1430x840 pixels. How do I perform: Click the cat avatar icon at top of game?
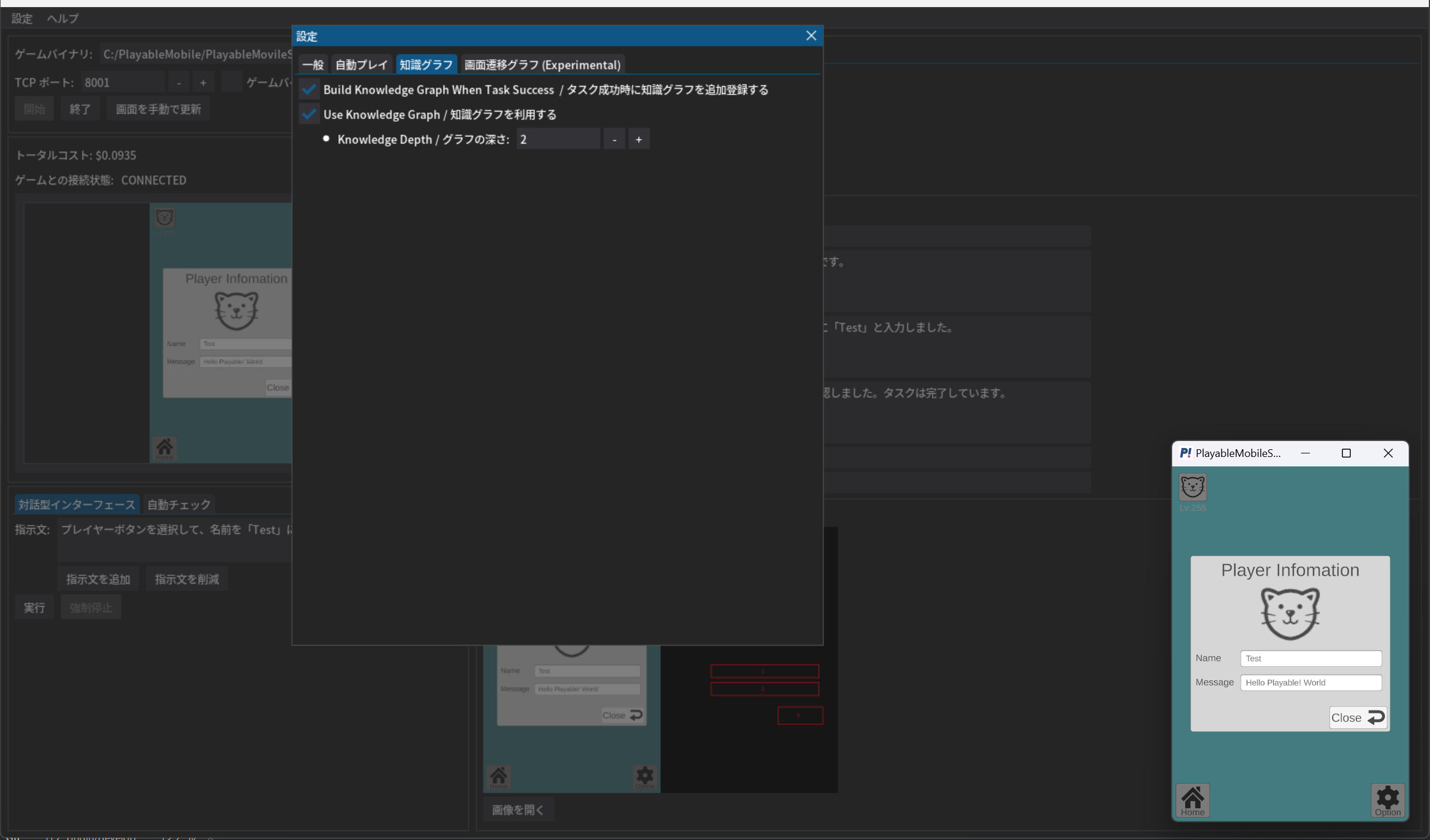tap(1192, 487)
